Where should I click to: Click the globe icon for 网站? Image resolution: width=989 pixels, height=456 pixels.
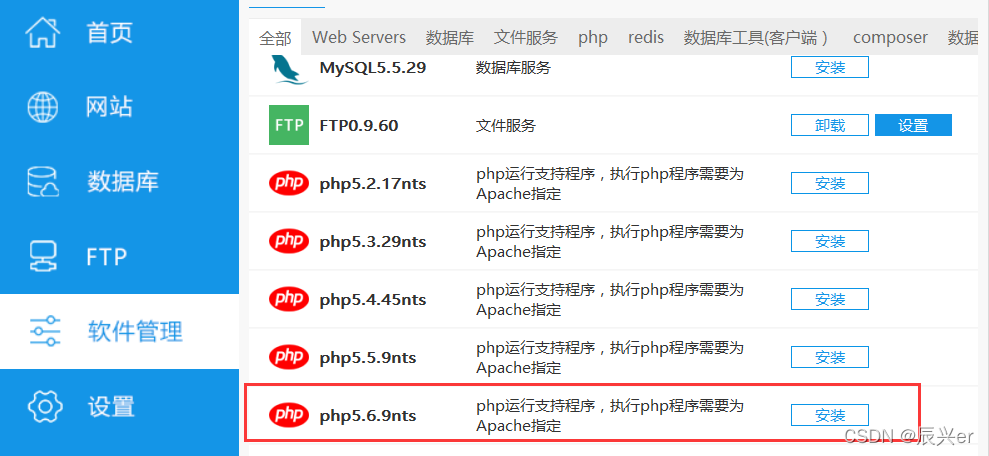43,107
